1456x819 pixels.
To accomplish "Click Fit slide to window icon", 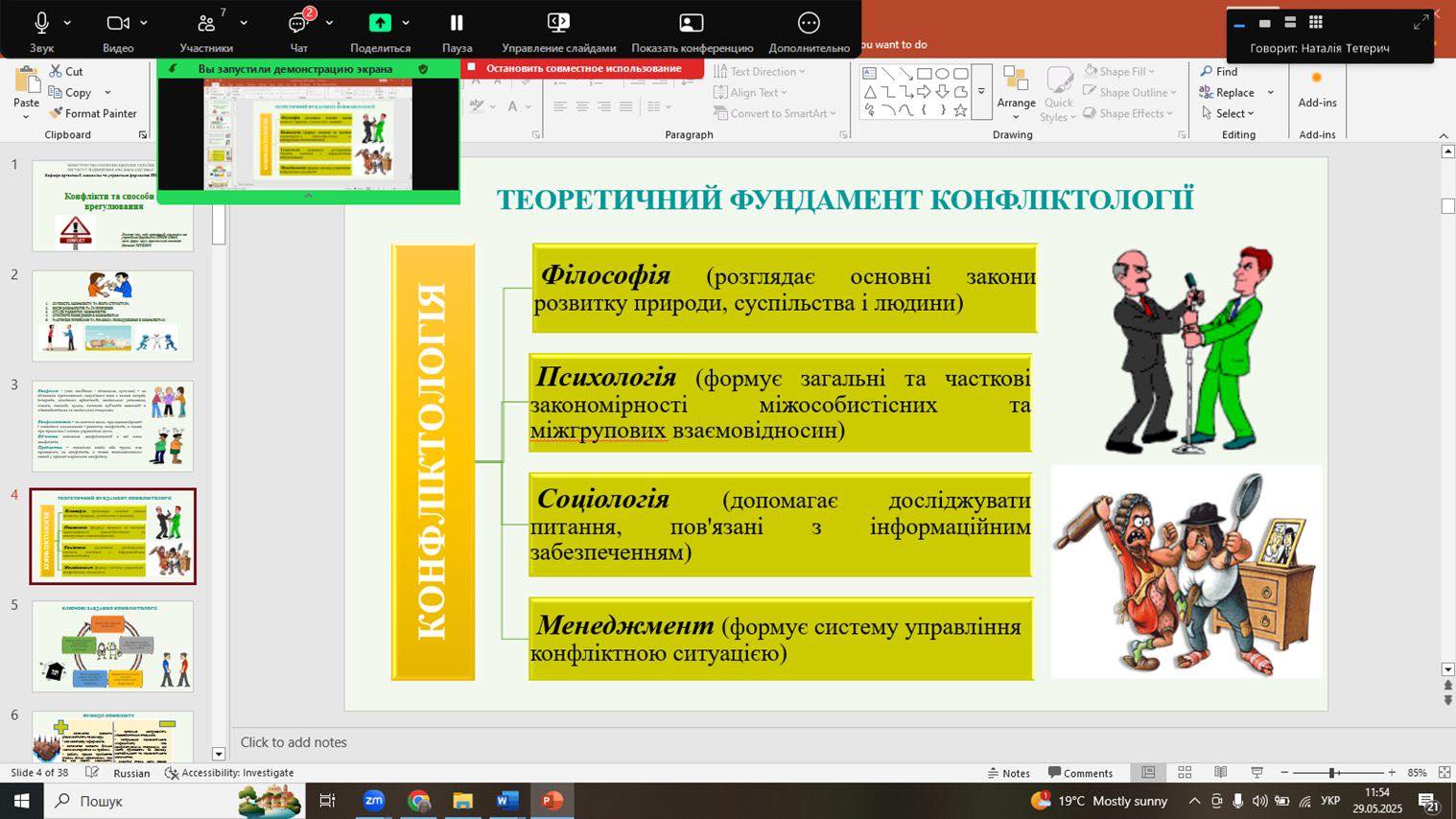I will point(1444,772).
